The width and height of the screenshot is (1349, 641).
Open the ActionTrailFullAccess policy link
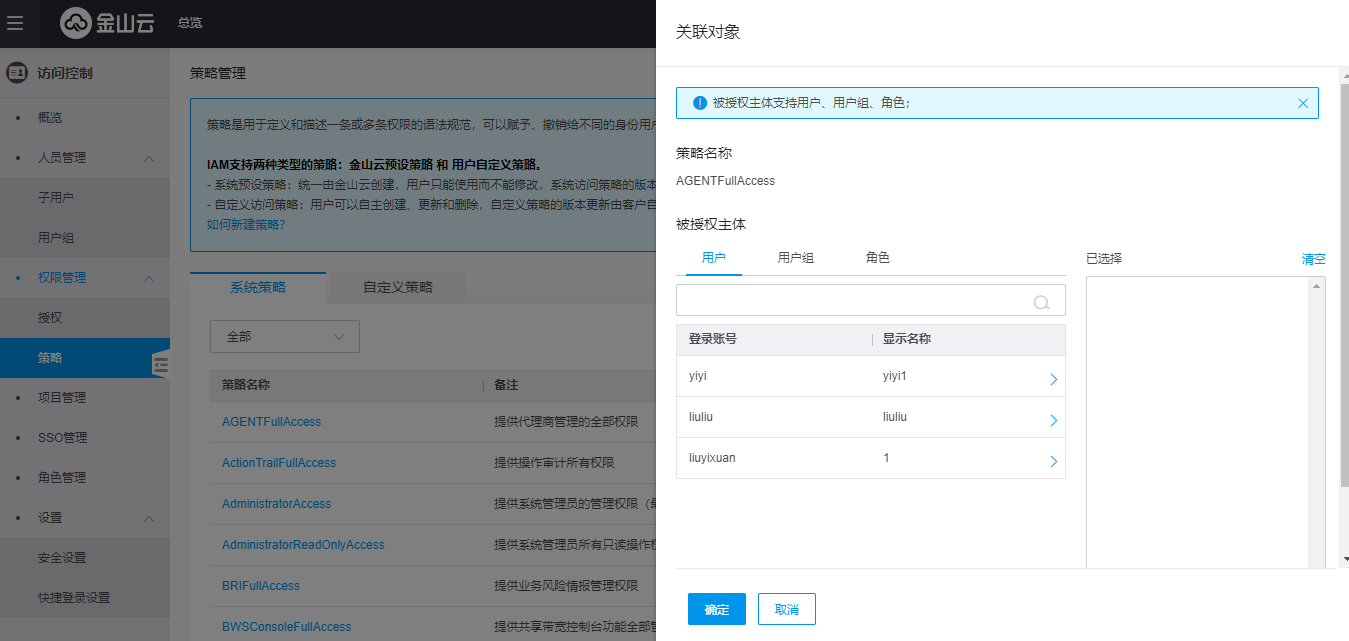tap(279, 463)
